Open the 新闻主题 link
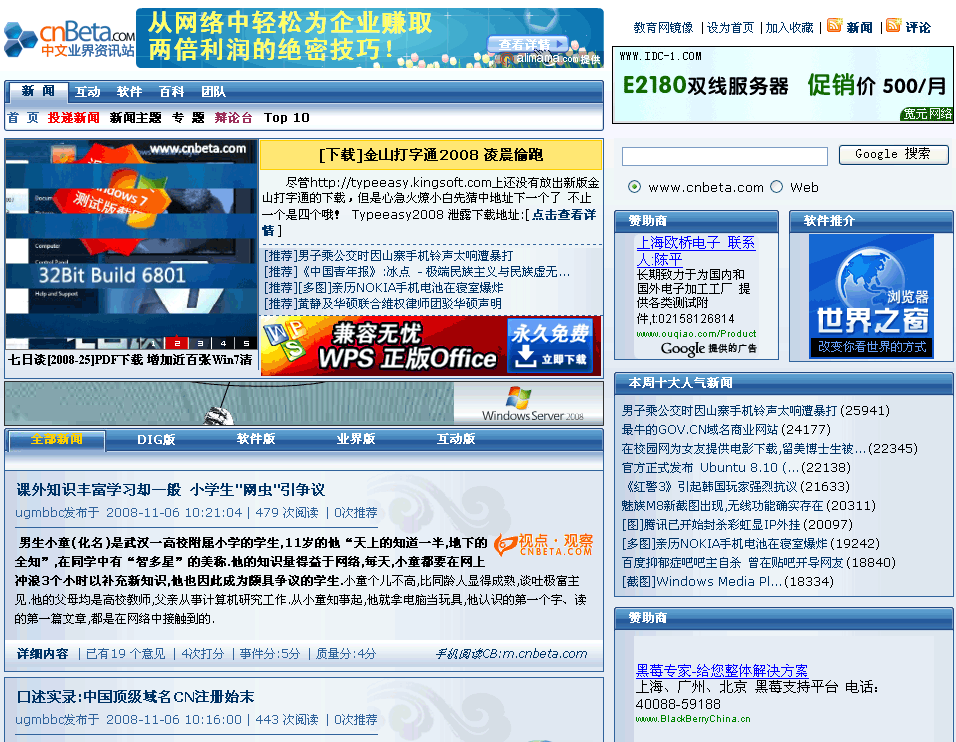Screen dimensions: 956x742 coord(135,118)
